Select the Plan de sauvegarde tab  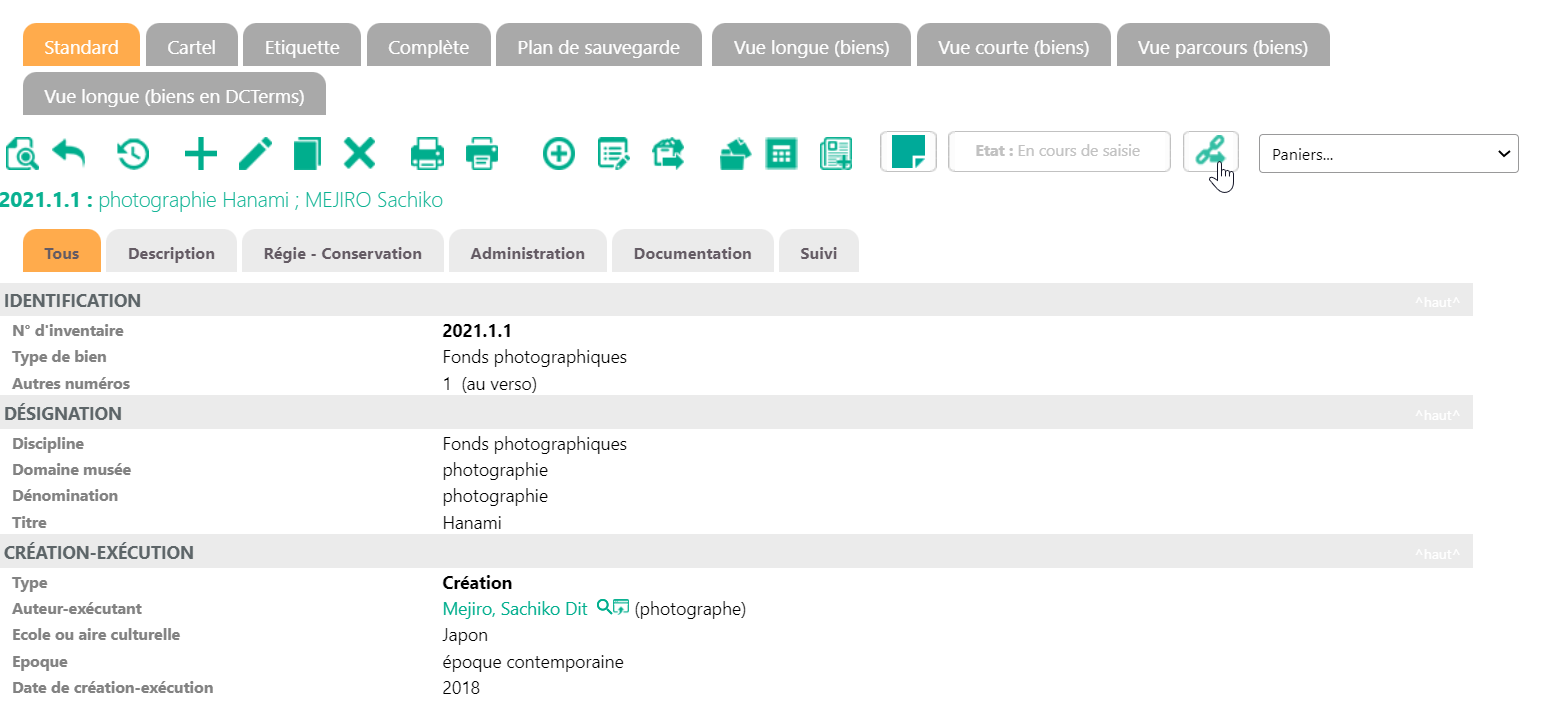coord(598,47)
